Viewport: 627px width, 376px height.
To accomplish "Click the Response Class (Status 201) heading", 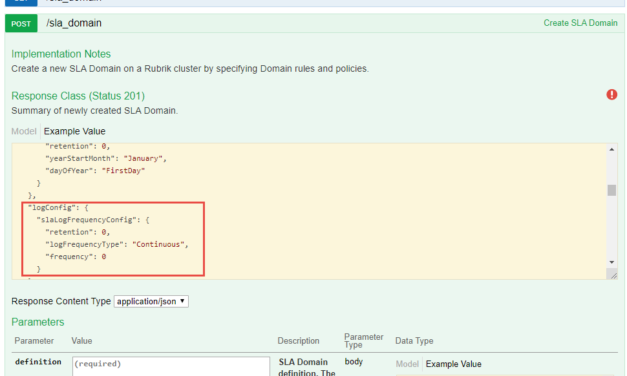I will (x=78, y=96).
